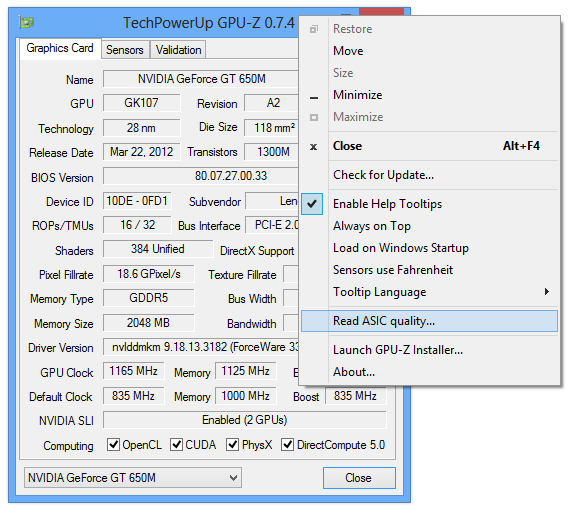Click the Computing label
This screenshot has width=572, height=515.
[68, 446]
